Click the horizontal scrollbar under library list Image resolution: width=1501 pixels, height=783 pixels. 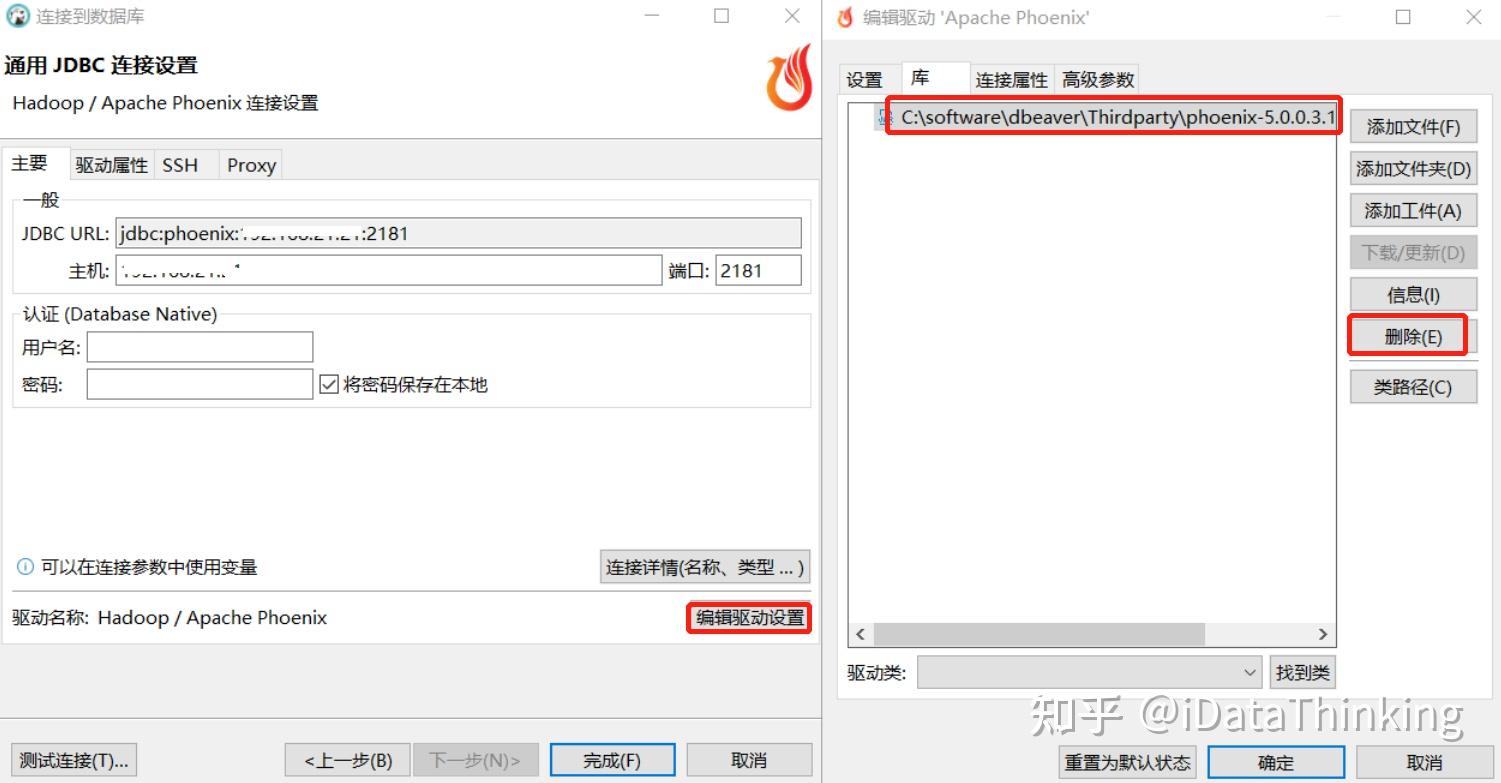[1039, 634]
